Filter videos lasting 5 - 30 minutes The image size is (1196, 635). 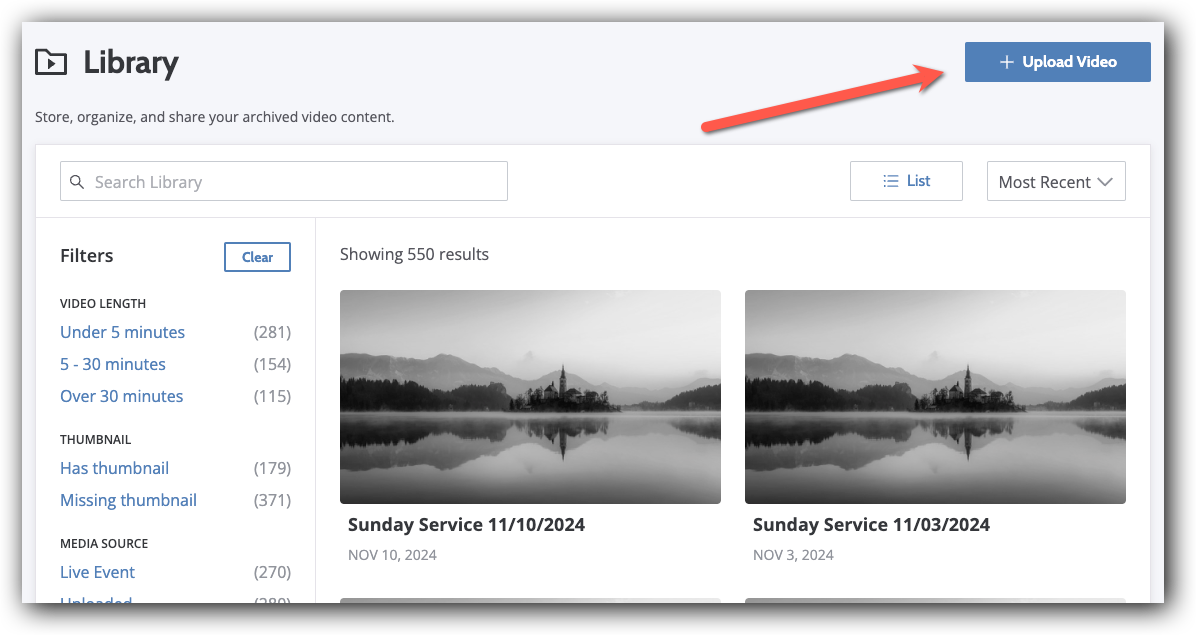tap(112, 364)
